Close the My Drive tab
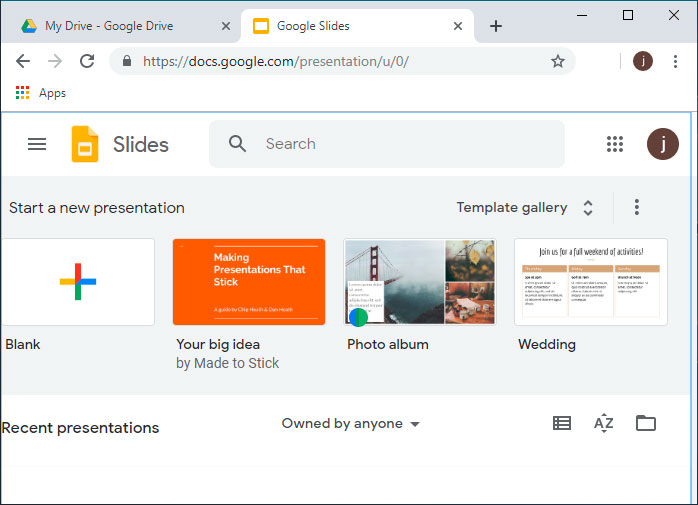 tap(226, 26)
